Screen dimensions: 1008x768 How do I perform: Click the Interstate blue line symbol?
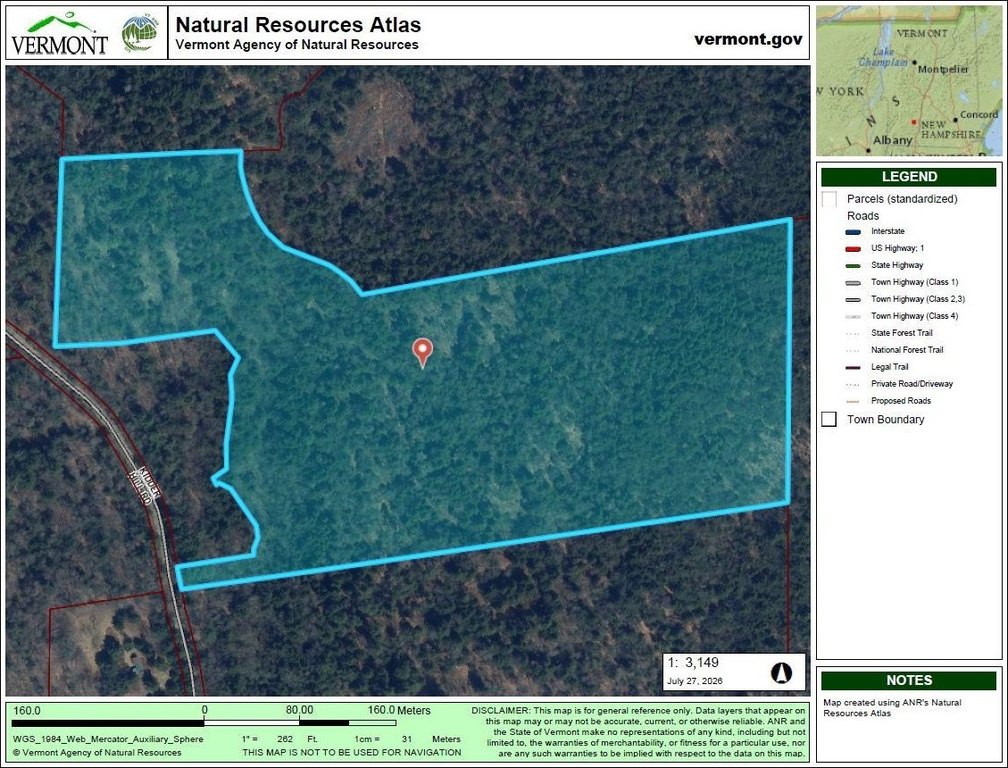click(x=853, y=232)
